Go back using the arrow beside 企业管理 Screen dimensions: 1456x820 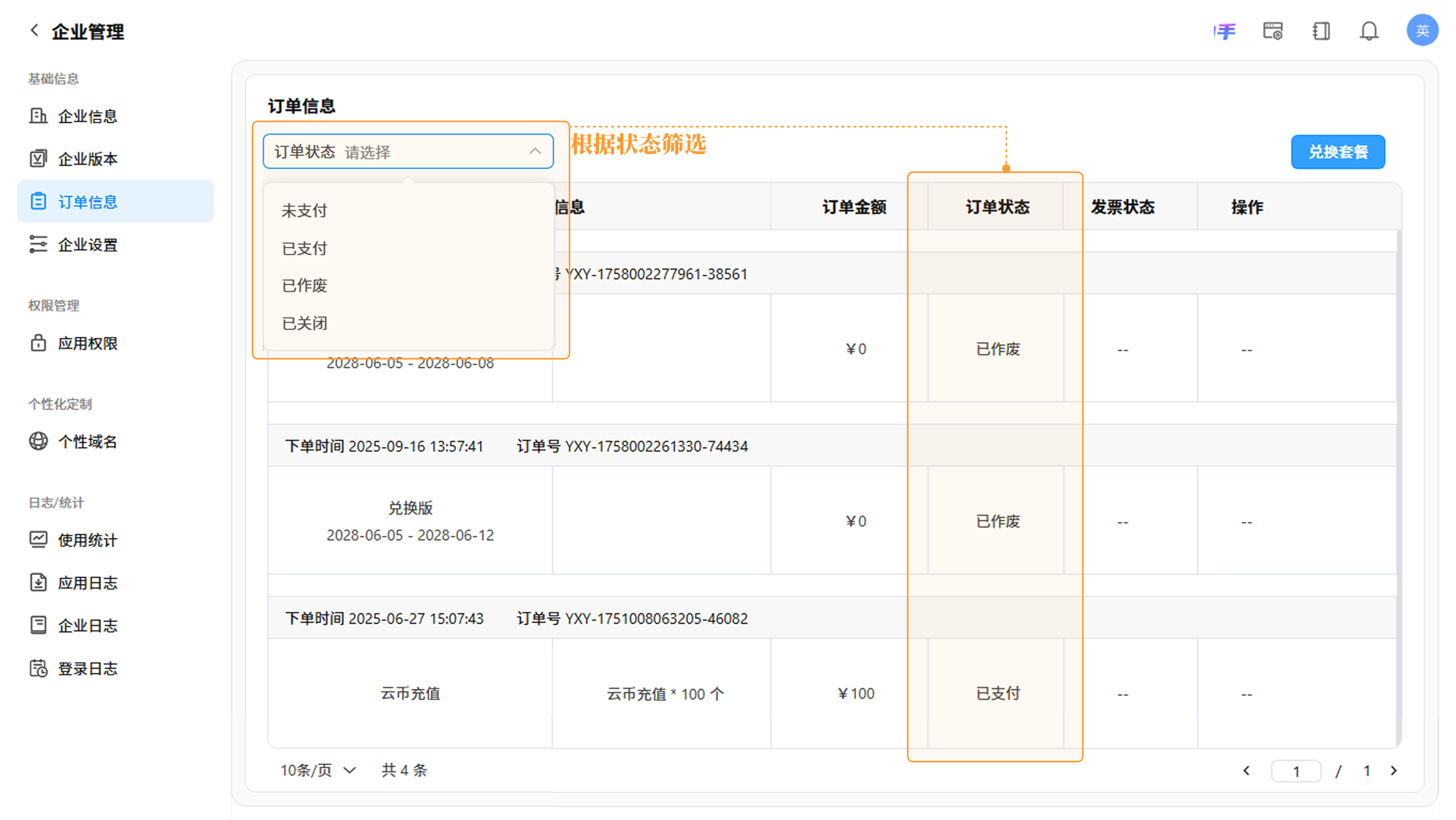coord(35,31)
